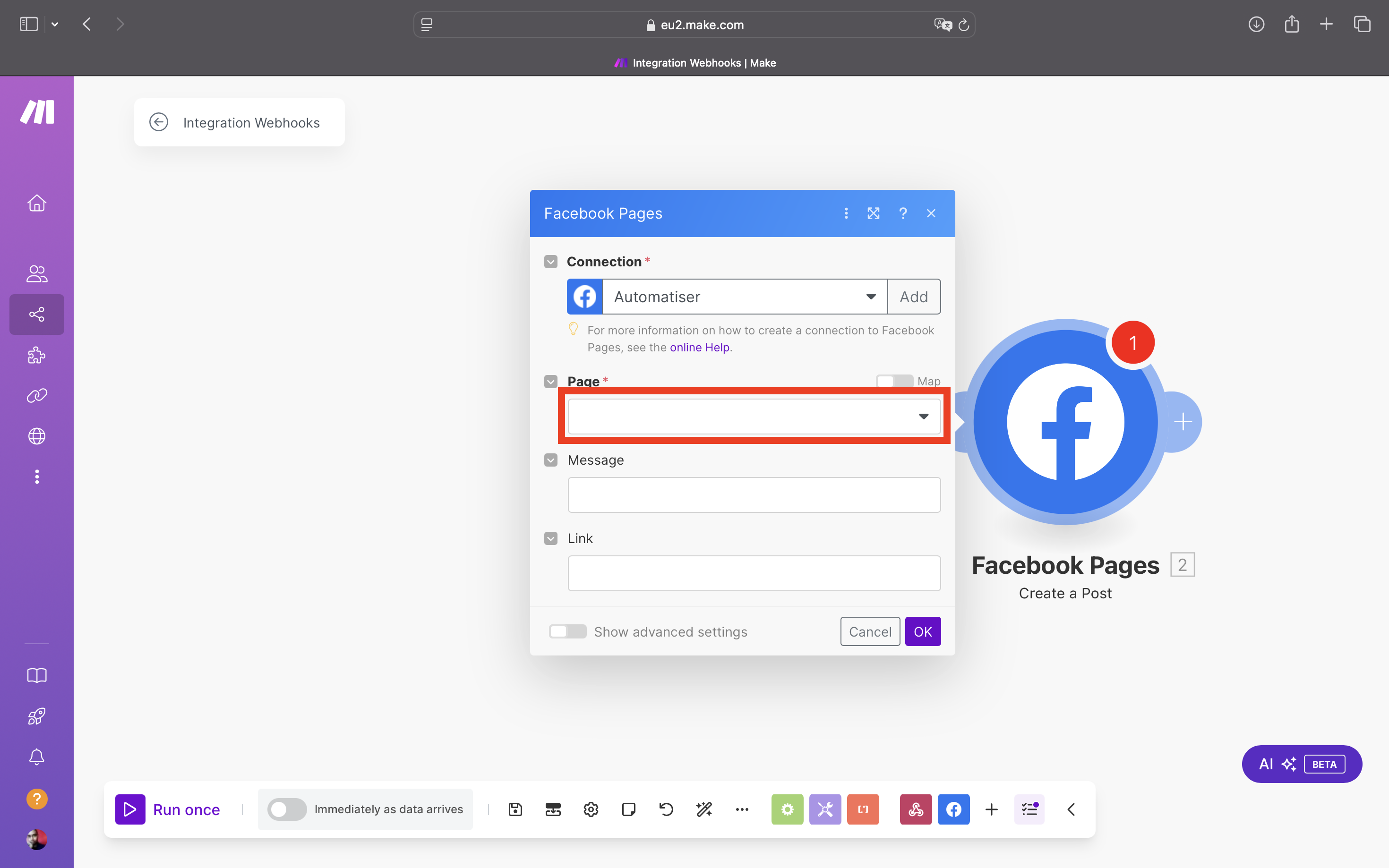Open the browser sidebar menu chevron
Screen dimensions: 1389x868
click(x=54, y=24)
